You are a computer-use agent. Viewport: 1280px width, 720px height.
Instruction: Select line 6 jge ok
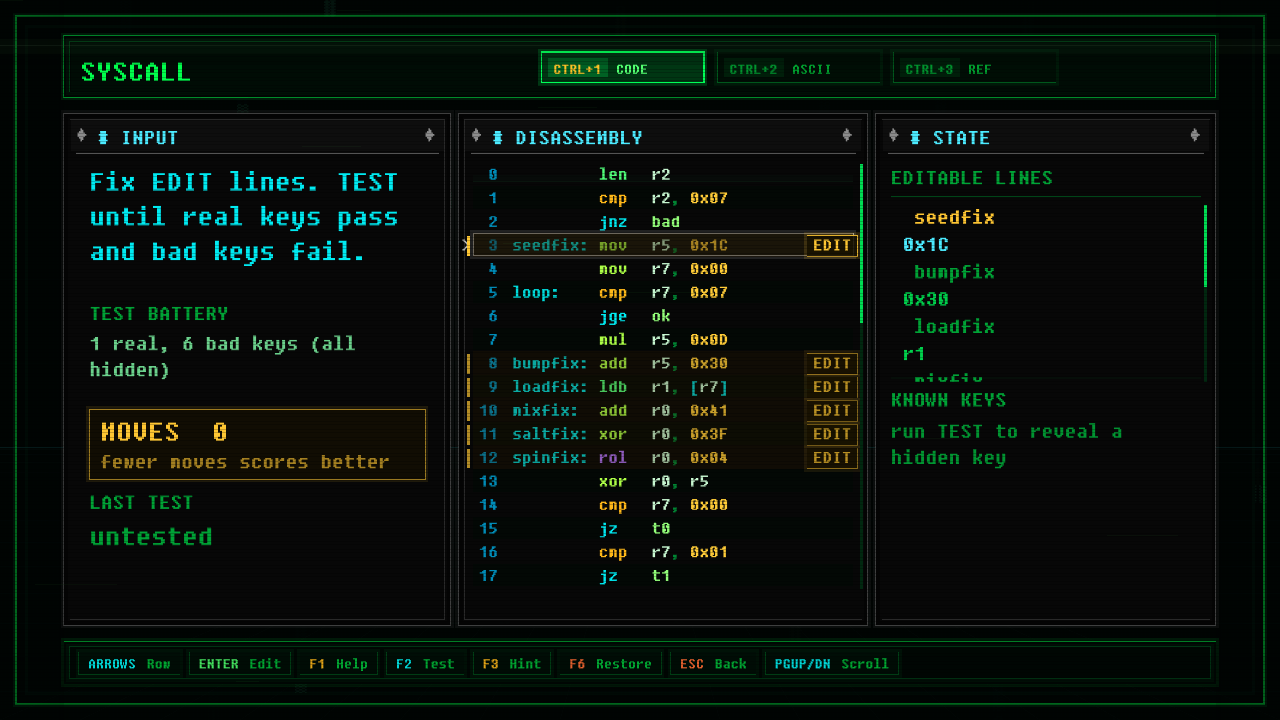(x=662, y=316)
